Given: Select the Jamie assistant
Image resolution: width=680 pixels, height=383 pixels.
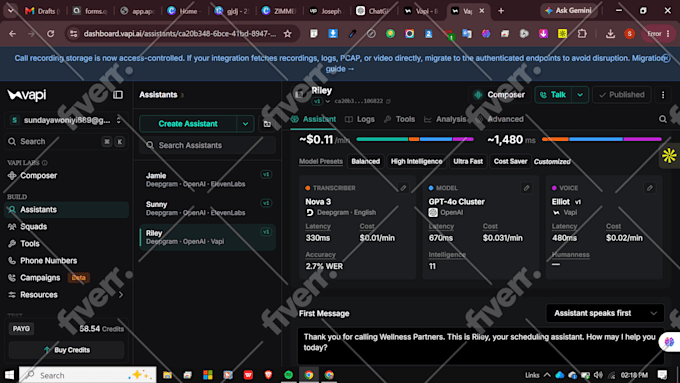Looking at the screenshot, I should pos(207,180).
